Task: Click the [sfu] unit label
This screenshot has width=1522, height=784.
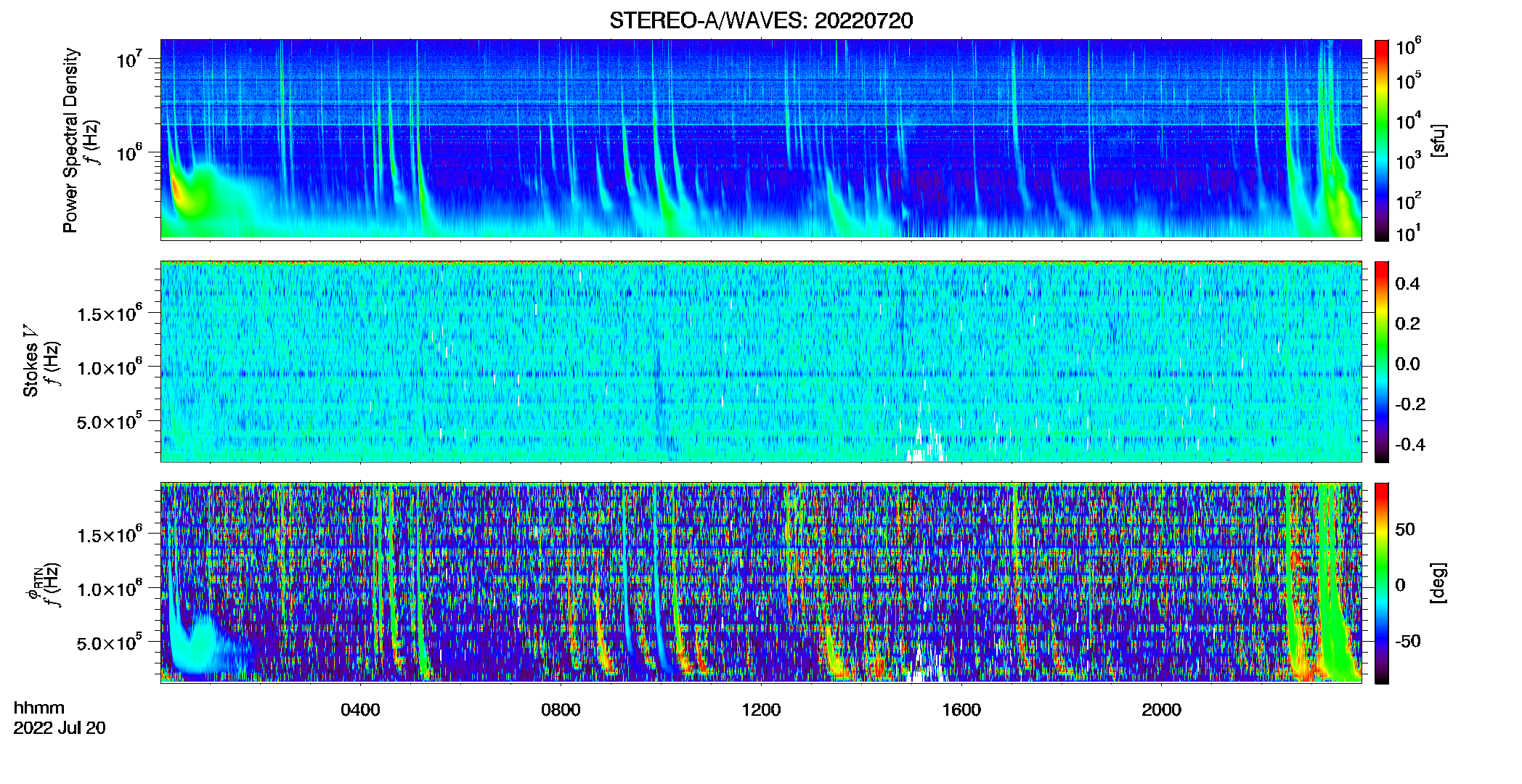Action: 1438,140
